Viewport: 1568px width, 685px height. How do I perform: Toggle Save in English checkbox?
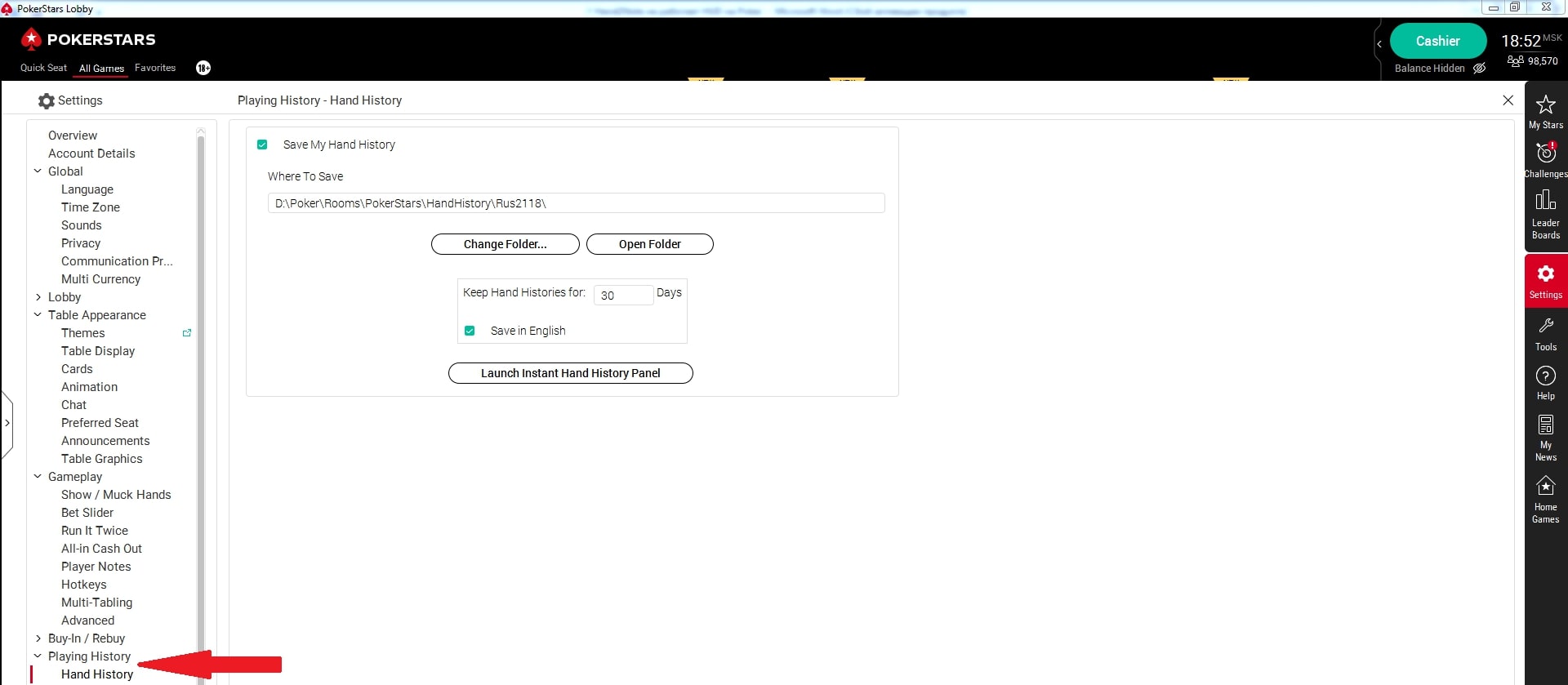(x=470, y=331)
